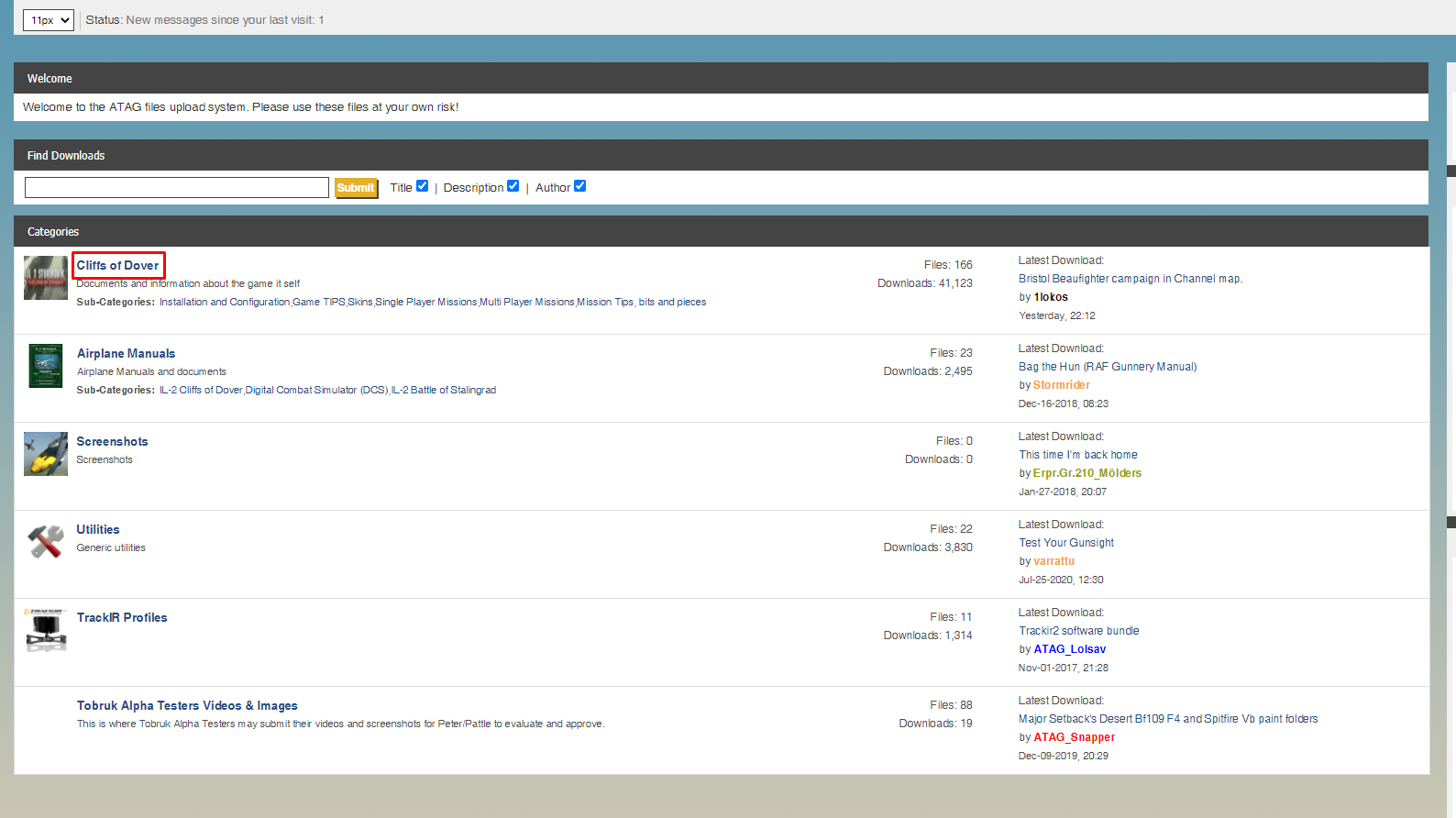Uncheck the Title search checkbox
Image resolution: width=1456 pixels, height=818 pixels.
pos(423,186)
